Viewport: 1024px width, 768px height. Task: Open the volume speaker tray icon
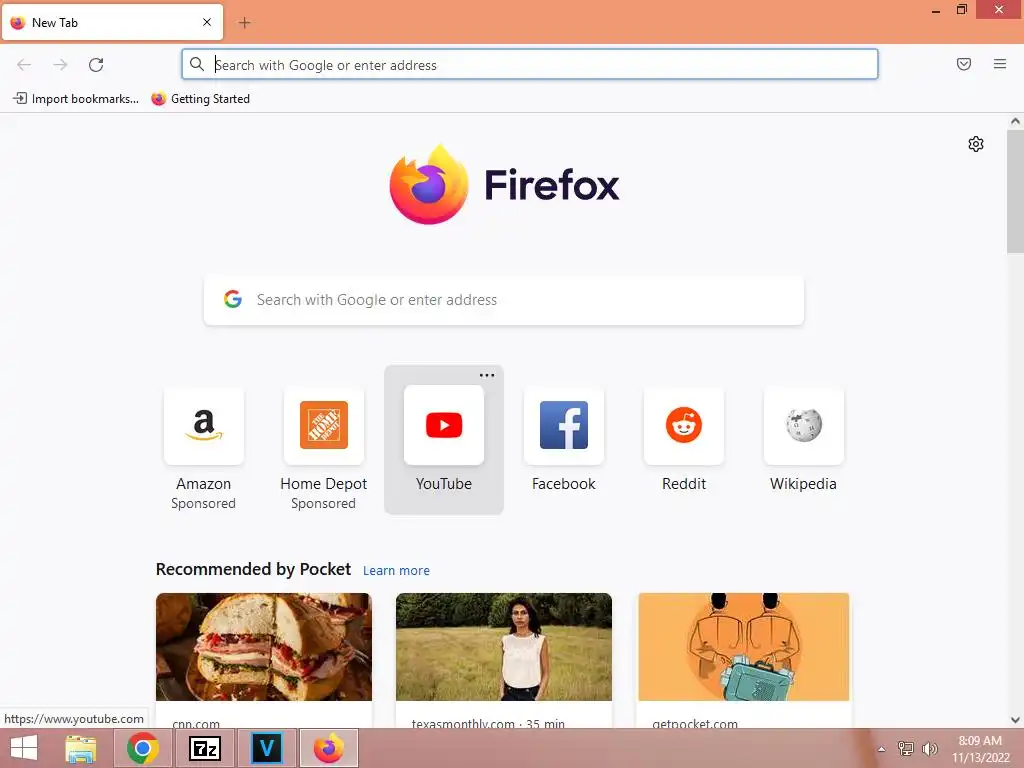(x=929, y=748)
